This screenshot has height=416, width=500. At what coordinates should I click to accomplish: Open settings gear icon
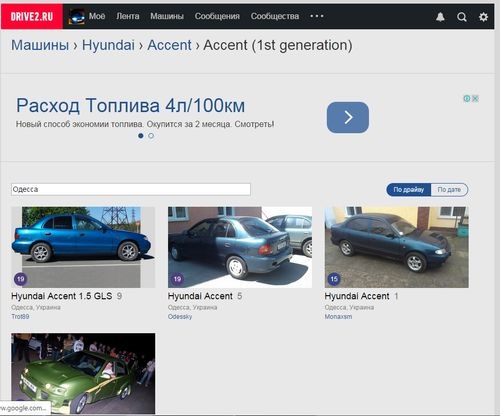(483, 17)
